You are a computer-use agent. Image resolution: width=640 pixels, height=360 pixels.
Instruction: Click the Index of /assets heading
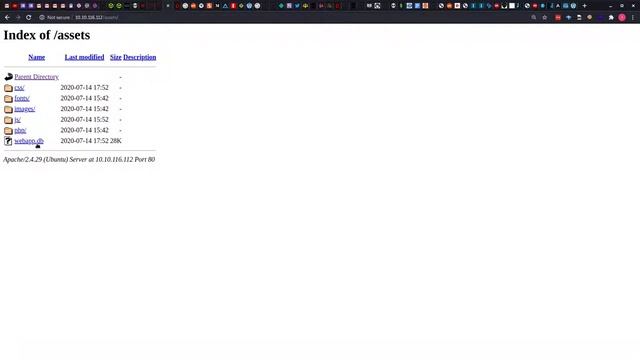pyautogui.click(x=47, y=35)
